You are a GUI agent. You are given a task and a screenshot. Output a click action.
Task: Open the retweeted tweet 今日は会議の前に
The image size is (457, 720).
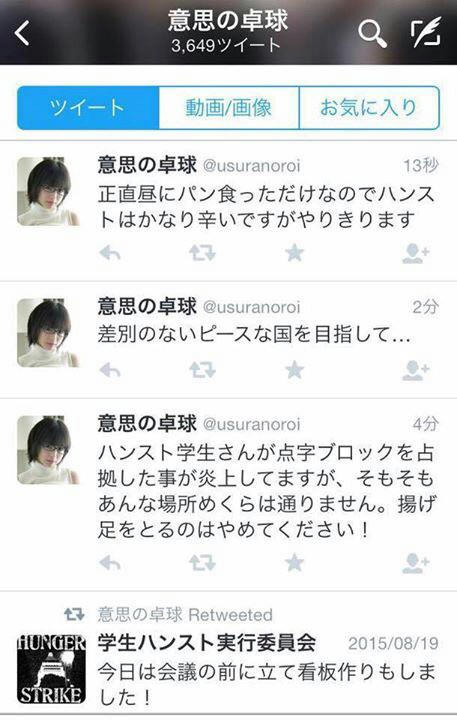tap(266, 684)
